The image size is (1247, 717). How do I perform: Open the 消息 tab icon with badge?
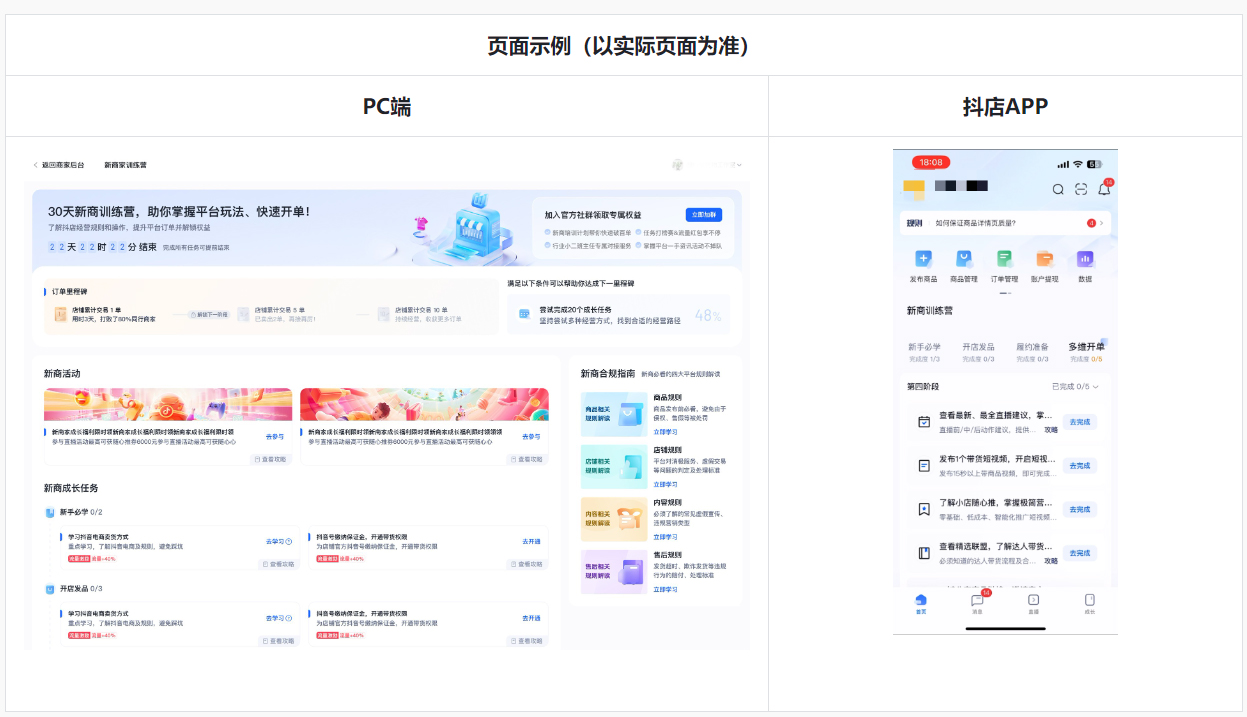point(978,601)
